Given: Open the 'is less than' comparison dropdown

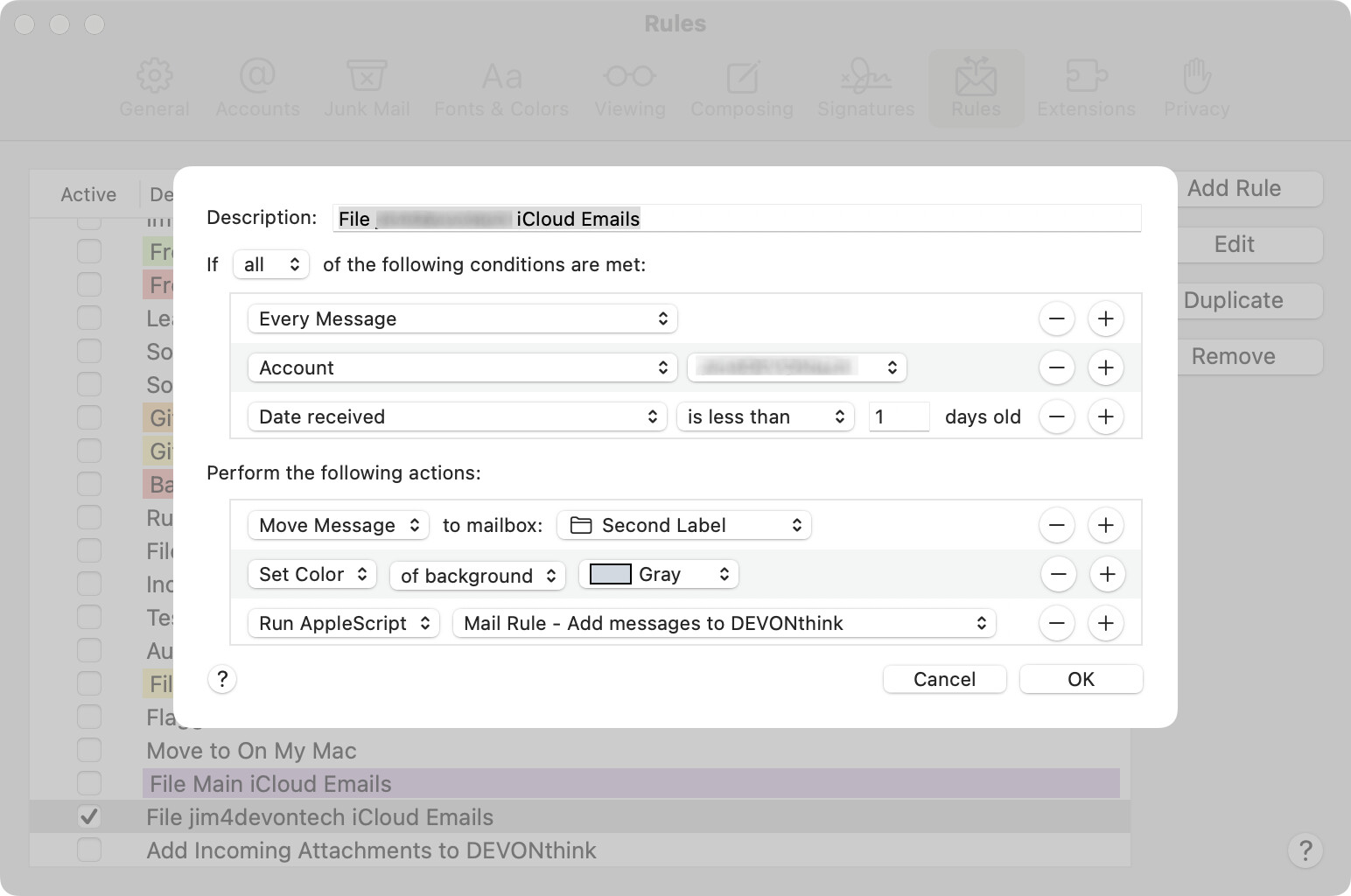Looking at the screenshot, I should pyautogui.click(x=765, y=416).
